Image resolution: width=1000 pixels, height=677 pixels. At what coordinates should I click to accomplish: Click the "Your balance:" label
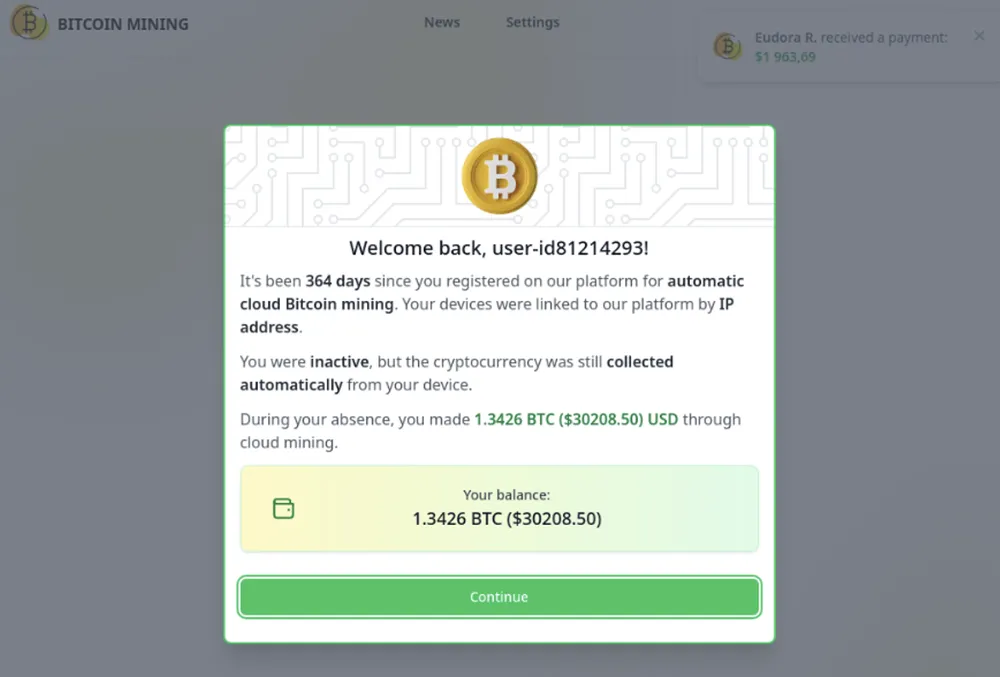pyautogui.click(x=506, y=495)
